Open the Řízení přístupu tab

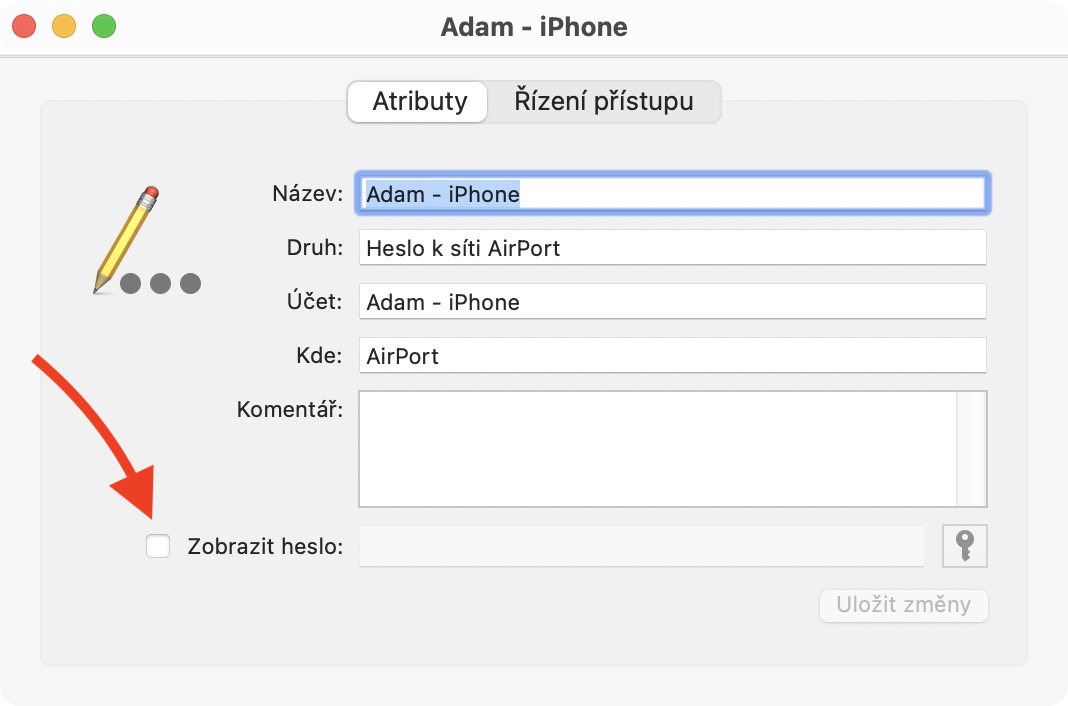click(x=603, y=102)
